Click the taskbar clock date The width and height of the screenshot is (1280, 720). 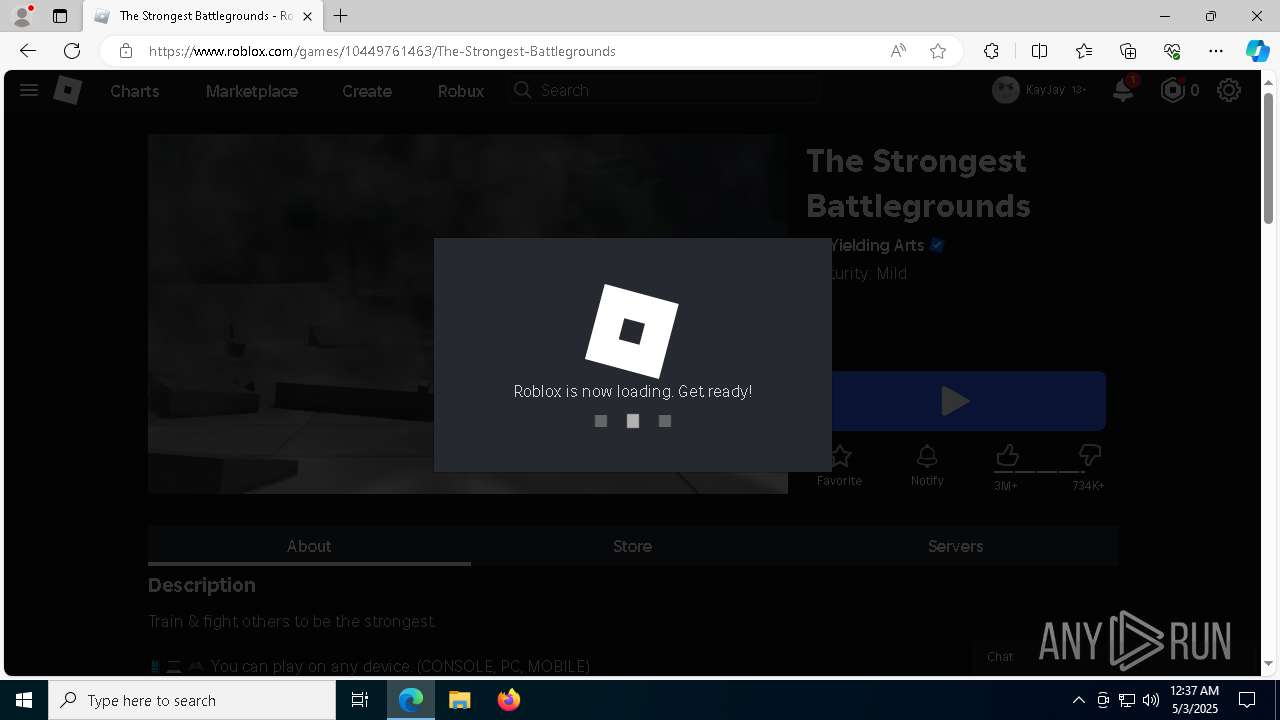coord(1194,700)
